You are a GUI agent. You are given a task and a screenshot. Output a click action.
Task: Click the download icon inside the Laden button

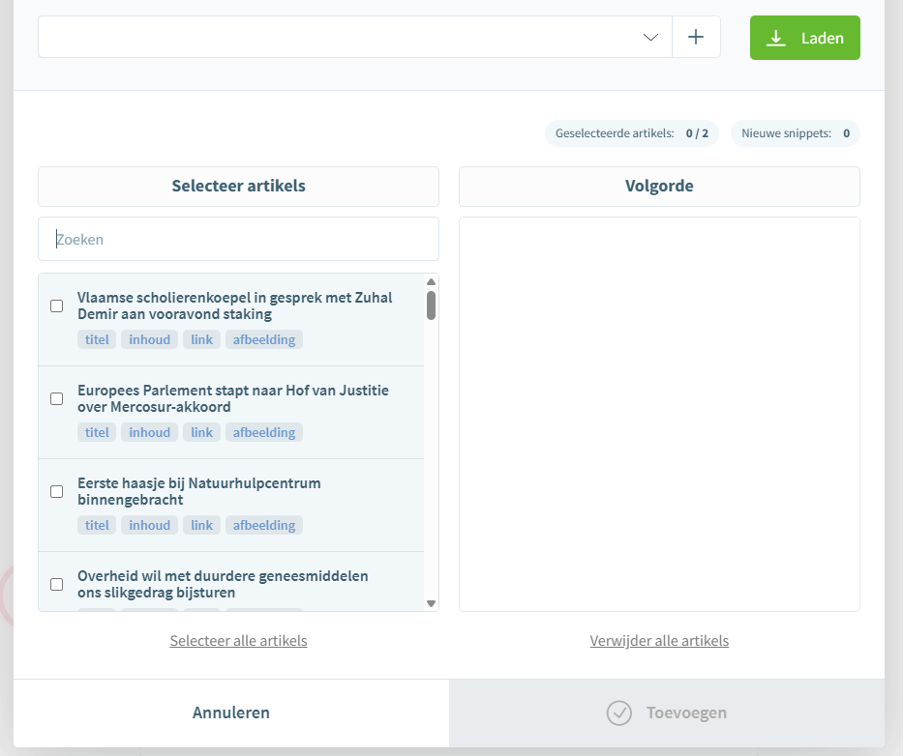click(x=775, y=37)
